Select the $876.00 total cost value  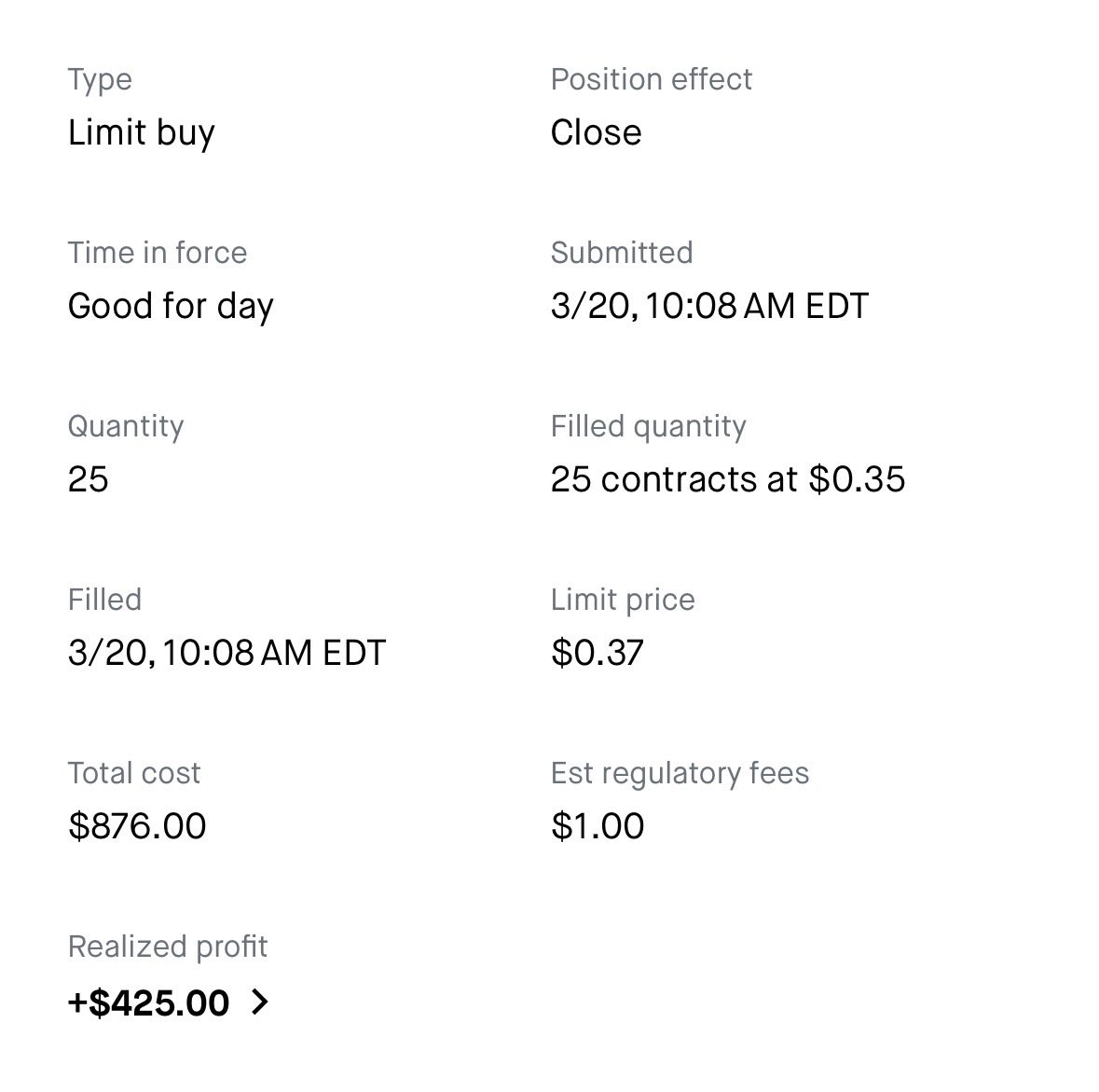[x=137, y=826]
